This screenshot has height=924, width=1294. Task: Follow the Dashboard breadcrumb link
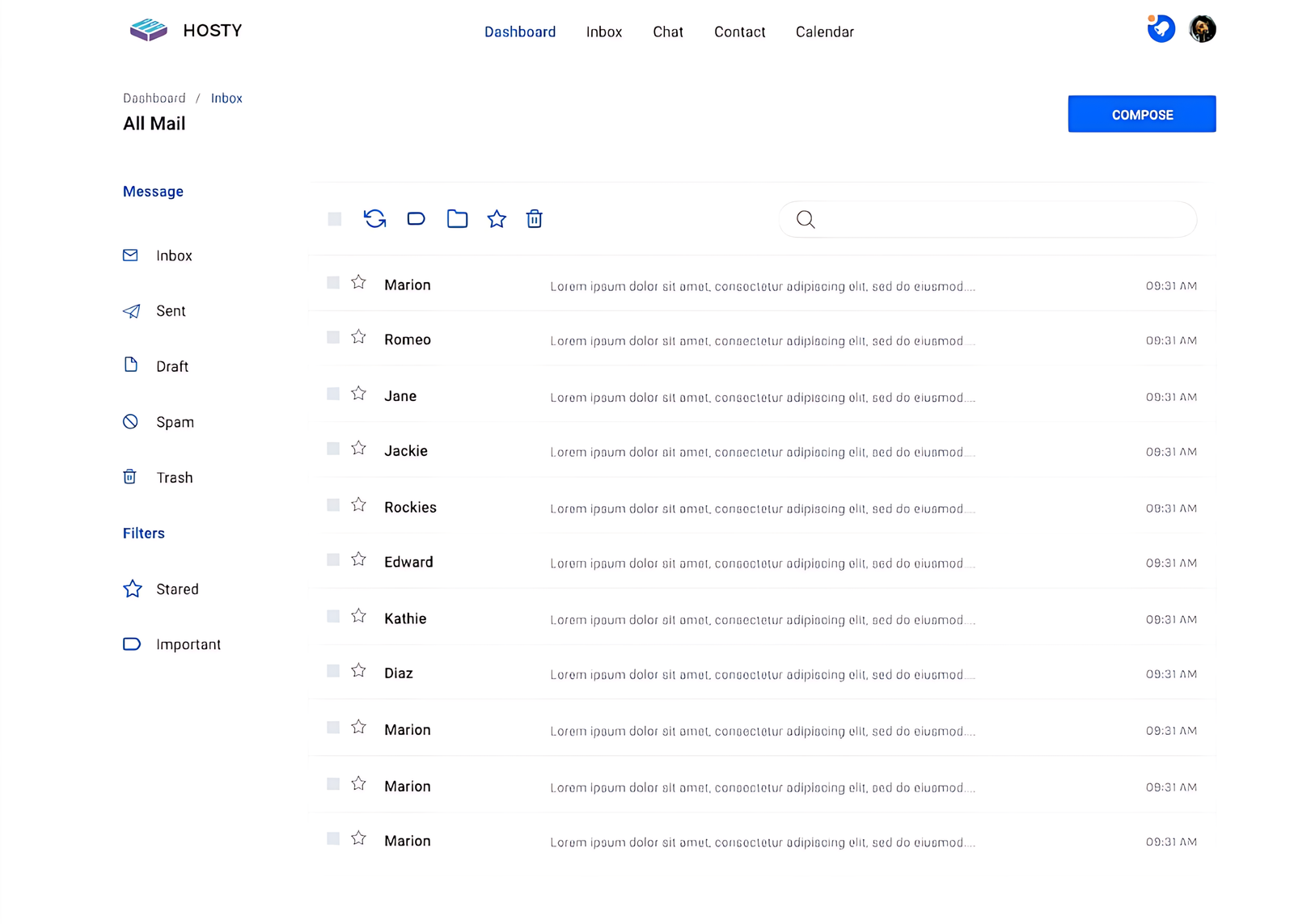tap(154, 99)
